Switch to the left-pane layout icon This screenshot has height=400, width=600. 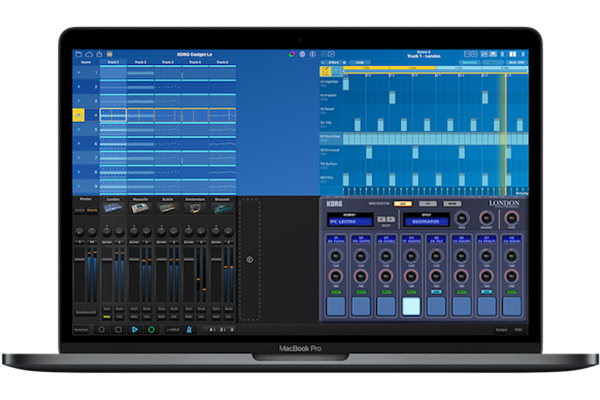click(x=503, y=54)
